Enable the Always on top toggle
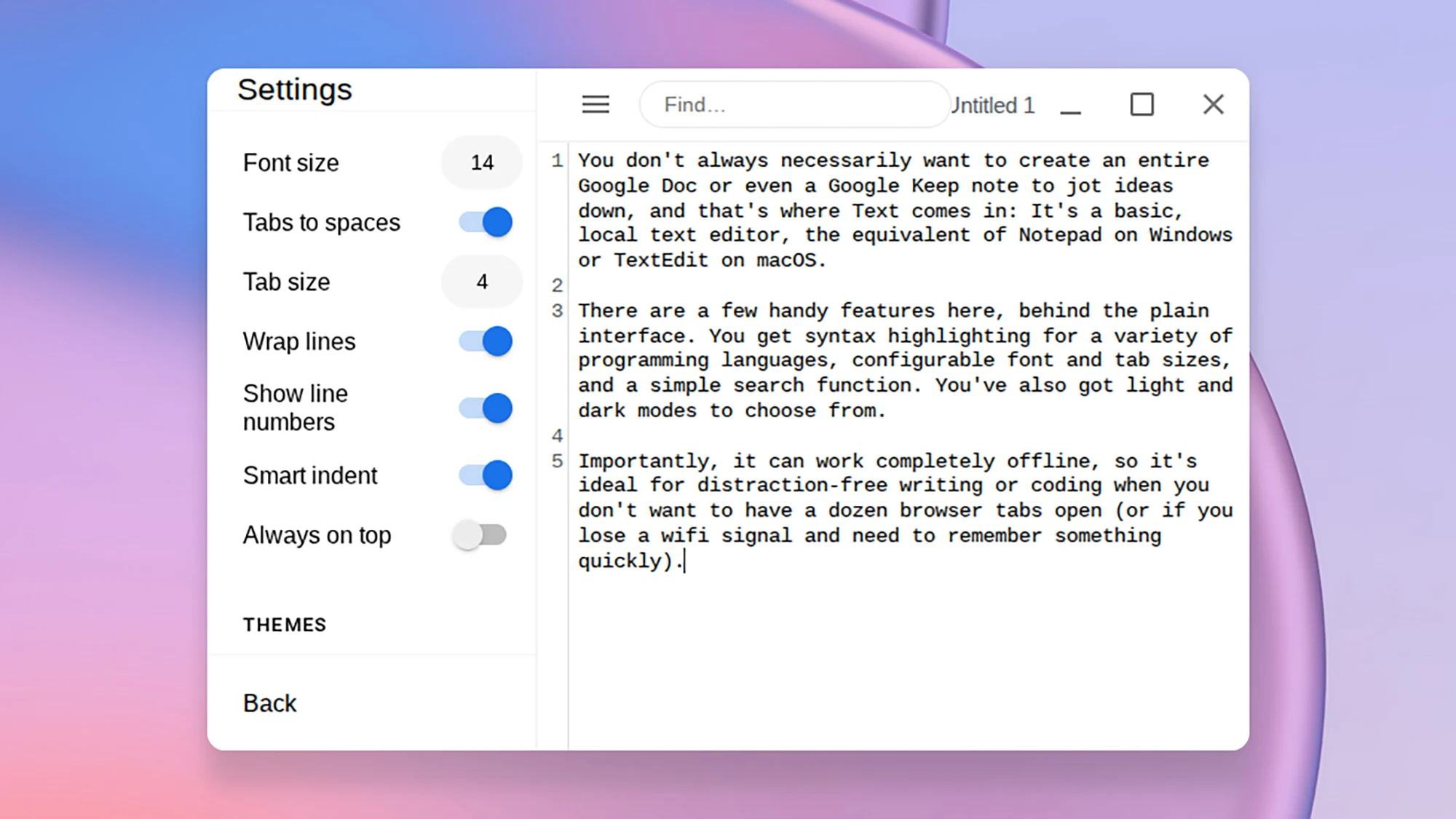The width and height of the screenshot is (1456, 819). [479, 535]
